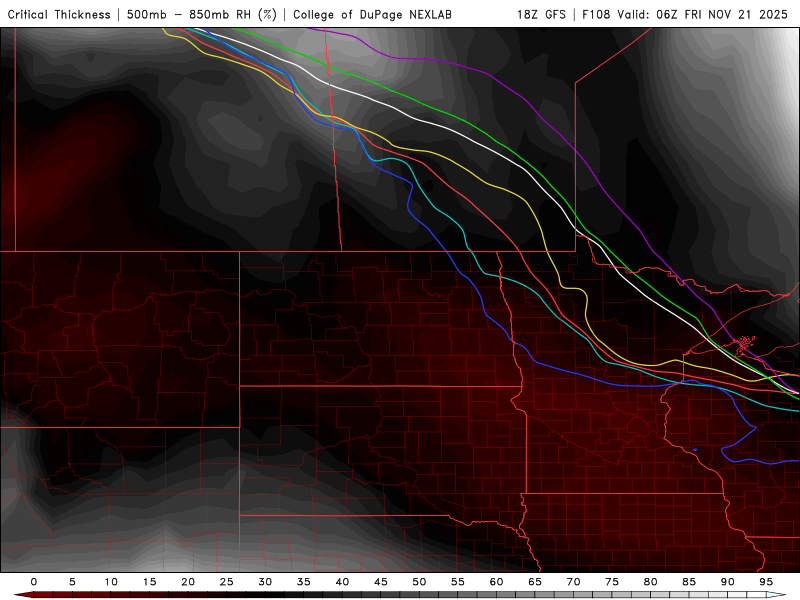Click the '40' colorbar tick label
This screenshot has width=800, height=600.
pos(342,582)
